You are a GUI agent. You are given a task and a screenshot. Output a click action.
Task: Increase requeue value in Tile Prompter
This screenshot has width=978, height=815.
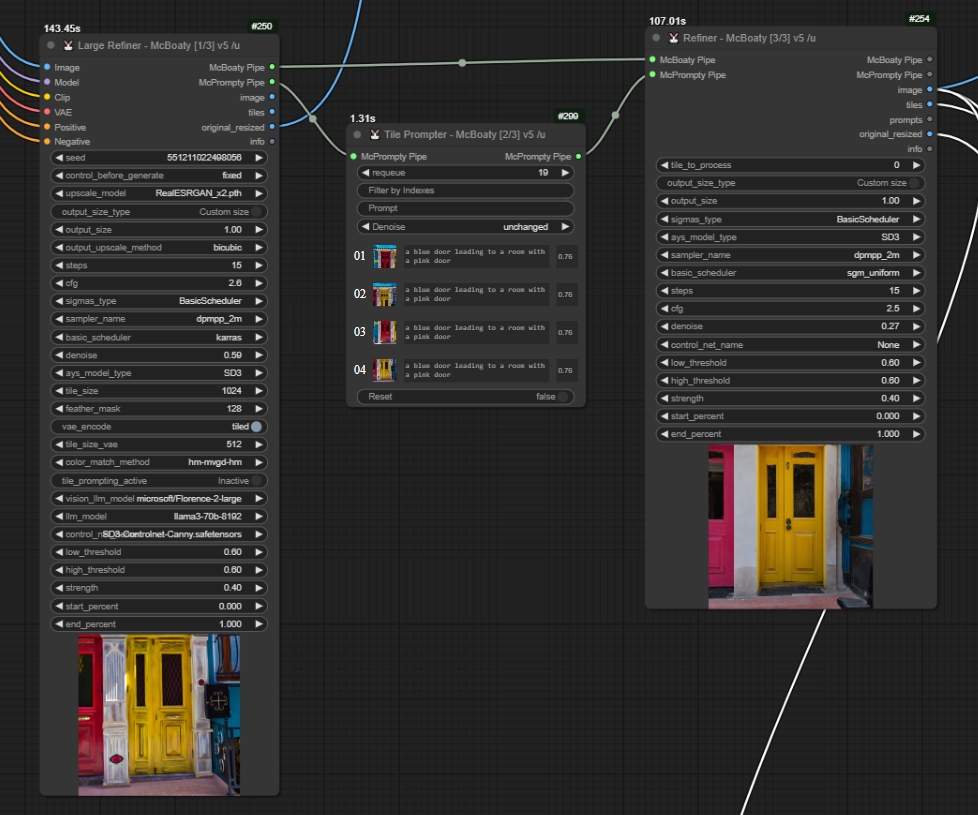pos(565,173)
